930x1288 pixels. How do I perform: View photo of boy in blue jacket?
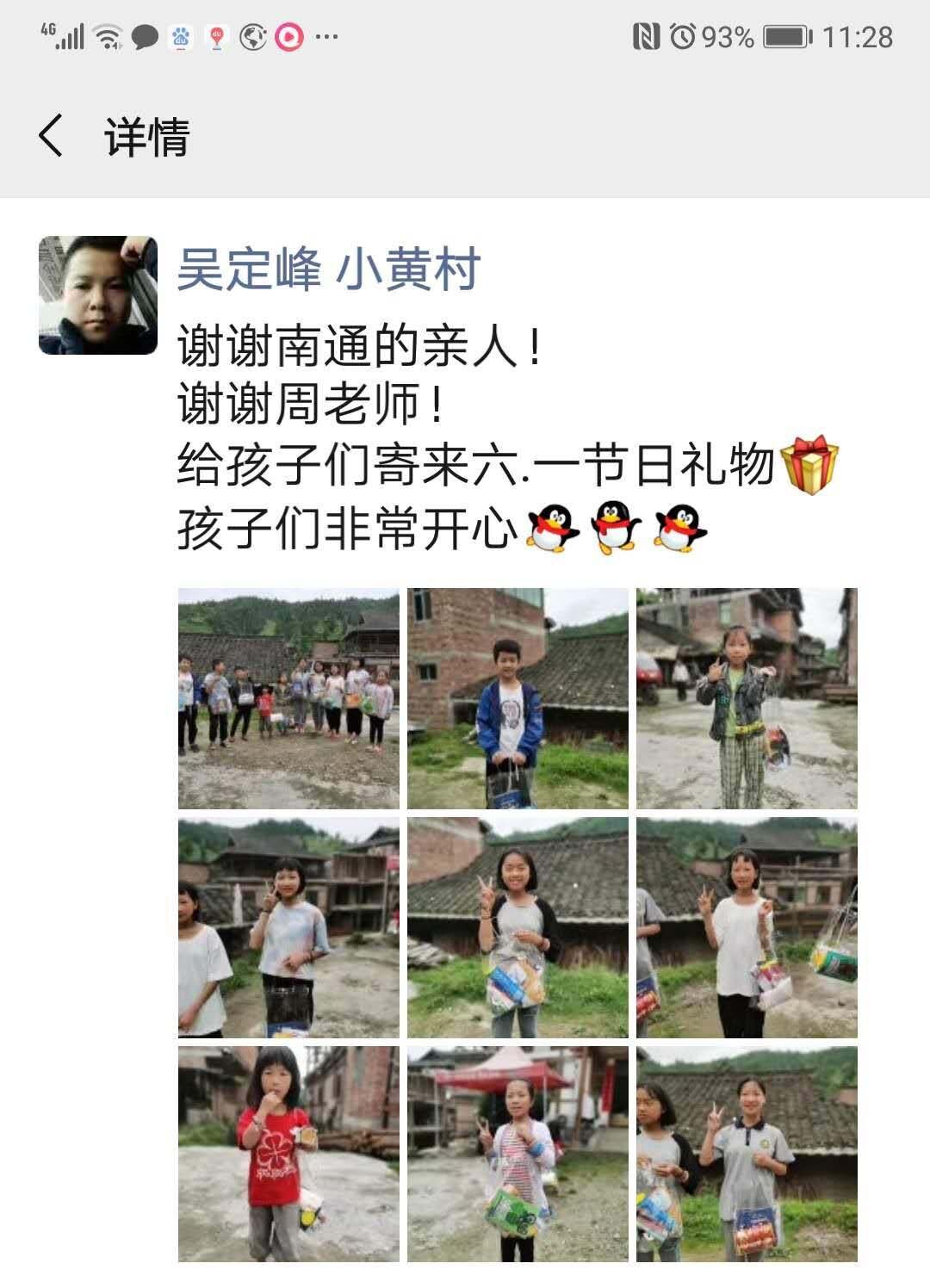pyautogui.click(x=518, y=698)
